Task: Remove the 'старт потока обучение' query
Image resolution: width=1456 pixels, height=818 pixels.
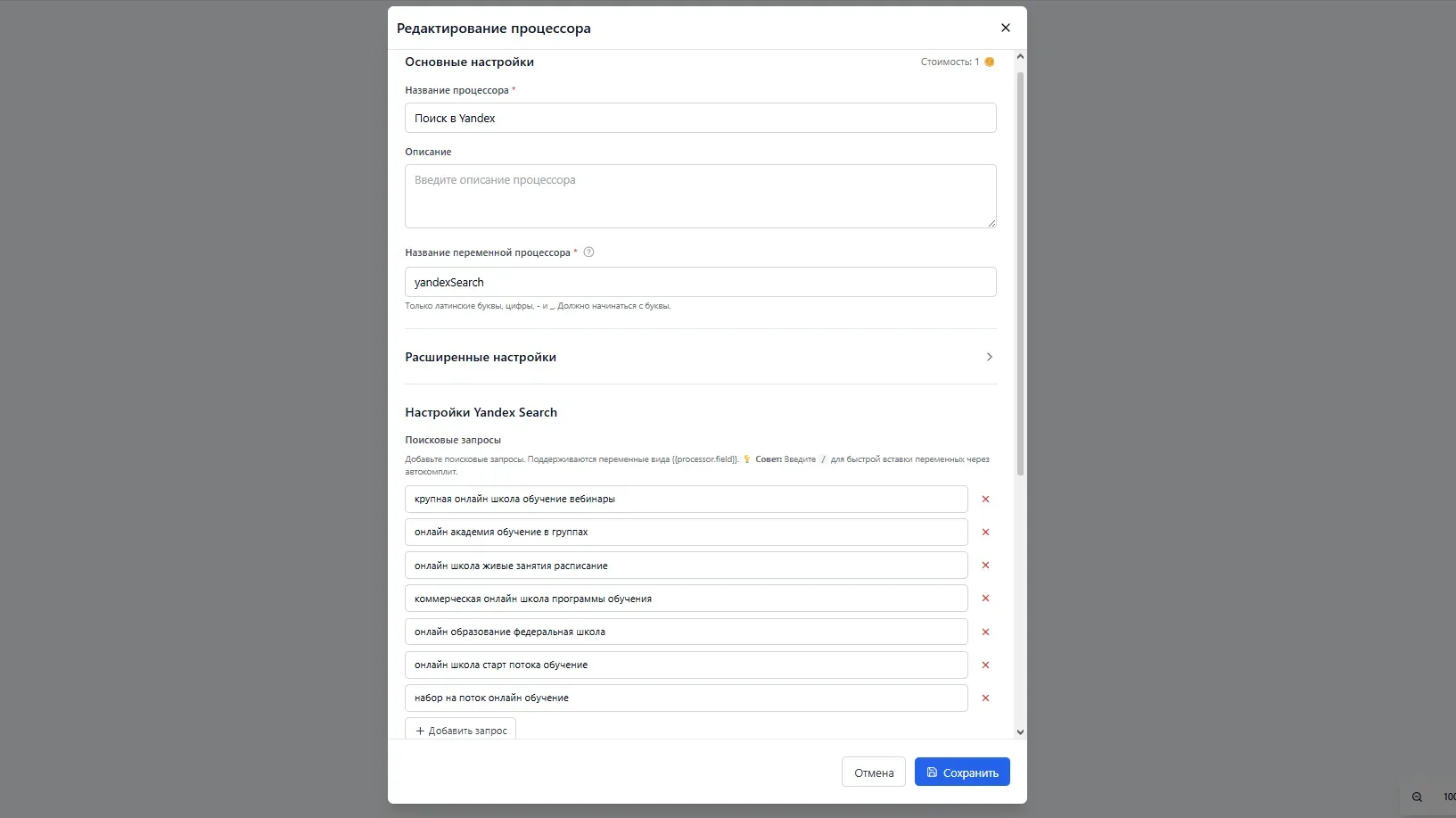Action: pos(985,665)
